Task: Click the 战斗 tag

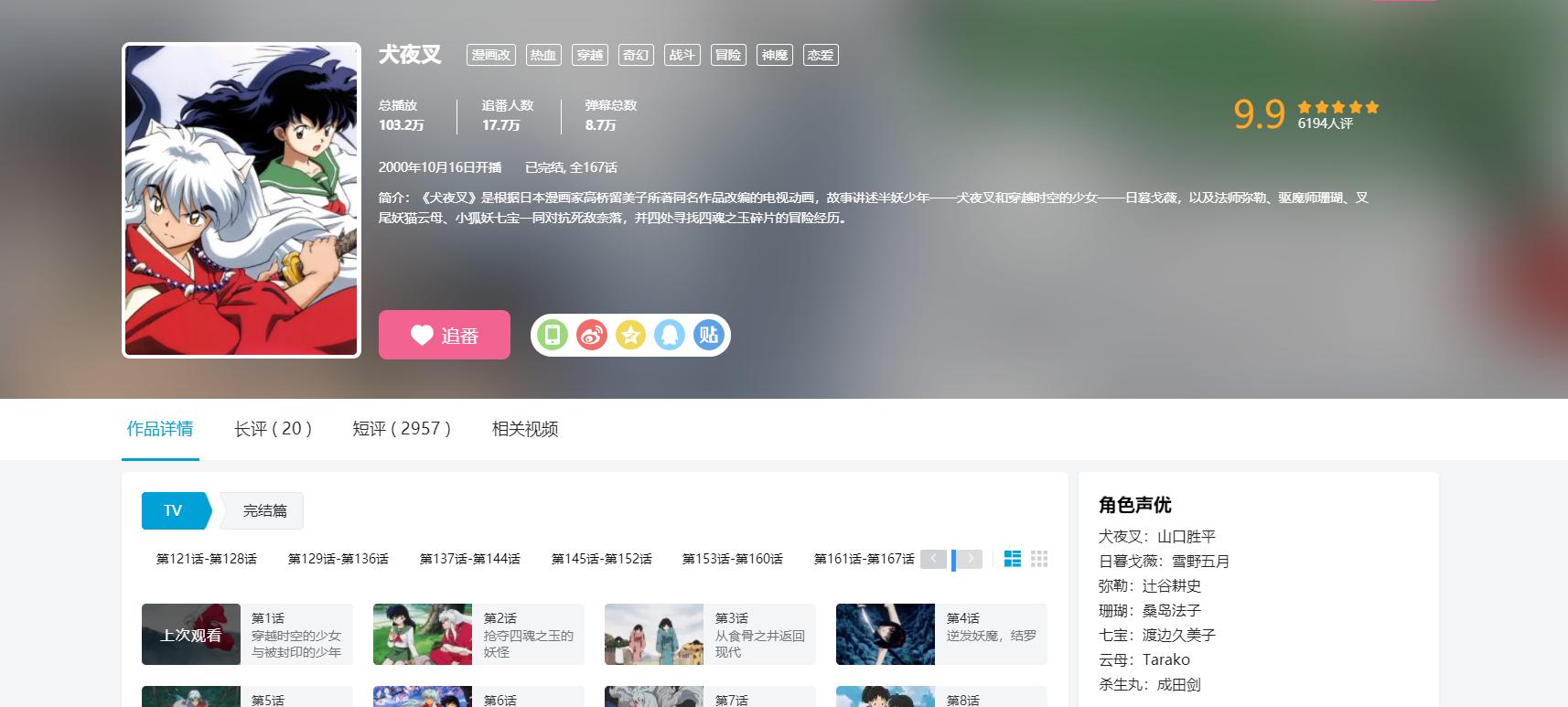Action: click(x=682, y=55)
